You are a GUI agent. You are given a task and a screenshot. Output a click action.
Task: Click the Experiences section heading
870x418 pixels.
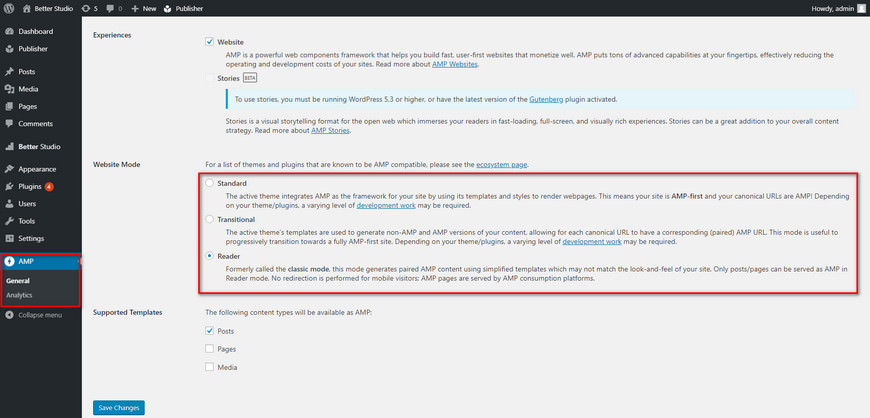(112, 35)
